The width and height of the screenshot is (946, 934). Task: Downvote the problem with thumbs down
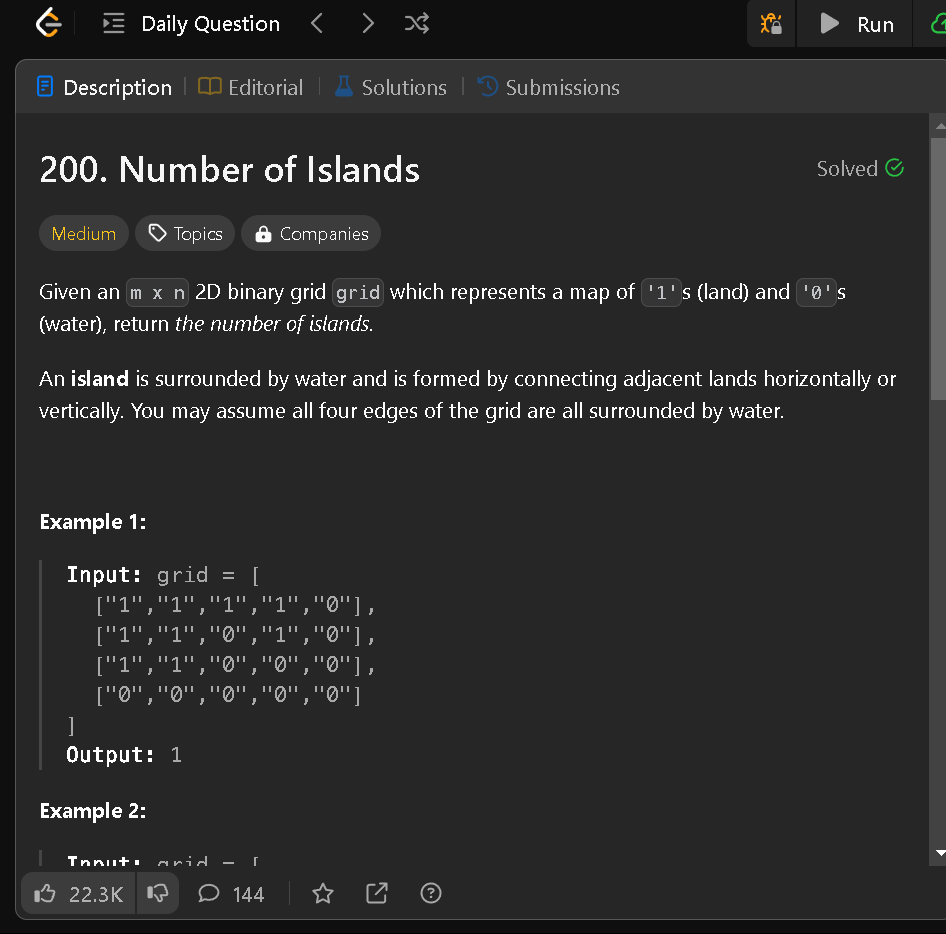157,893
